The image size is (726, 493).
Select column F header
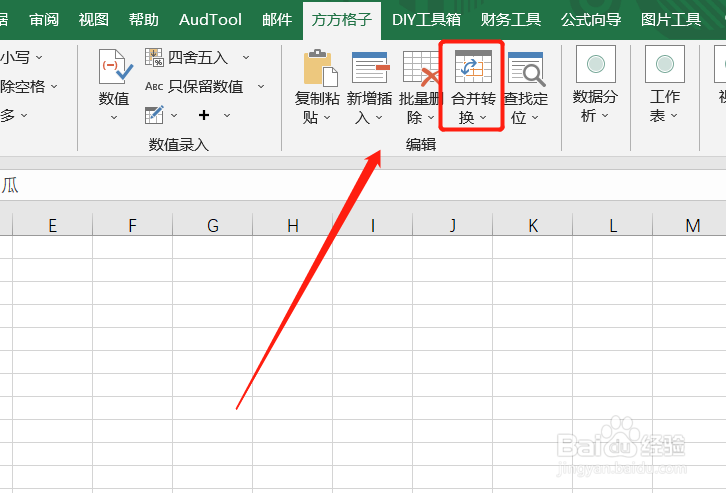[x=132, y=225]
